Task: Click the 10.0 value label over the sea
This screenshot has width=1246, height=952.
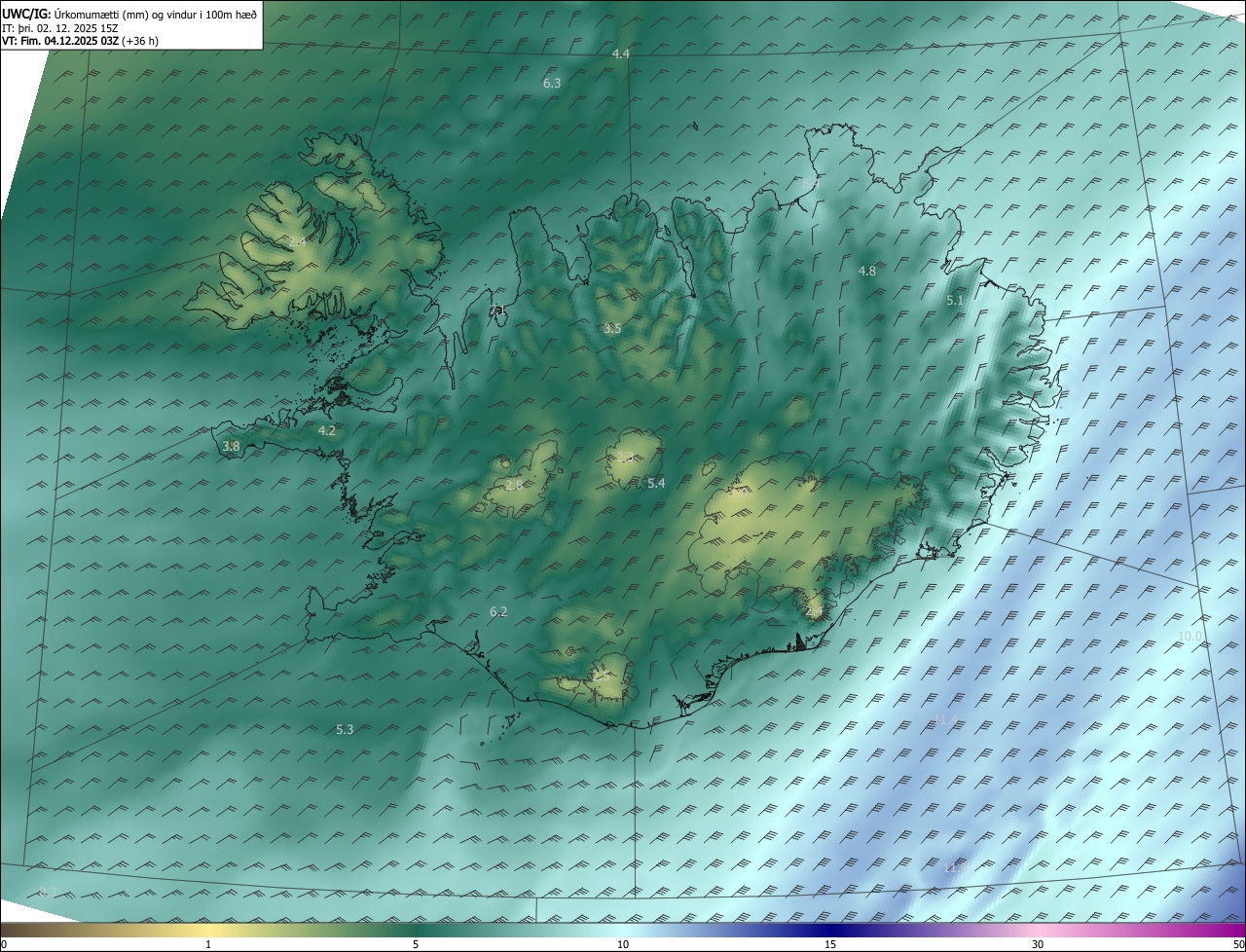Action: pyautogui.click(x=1191, y=636)
